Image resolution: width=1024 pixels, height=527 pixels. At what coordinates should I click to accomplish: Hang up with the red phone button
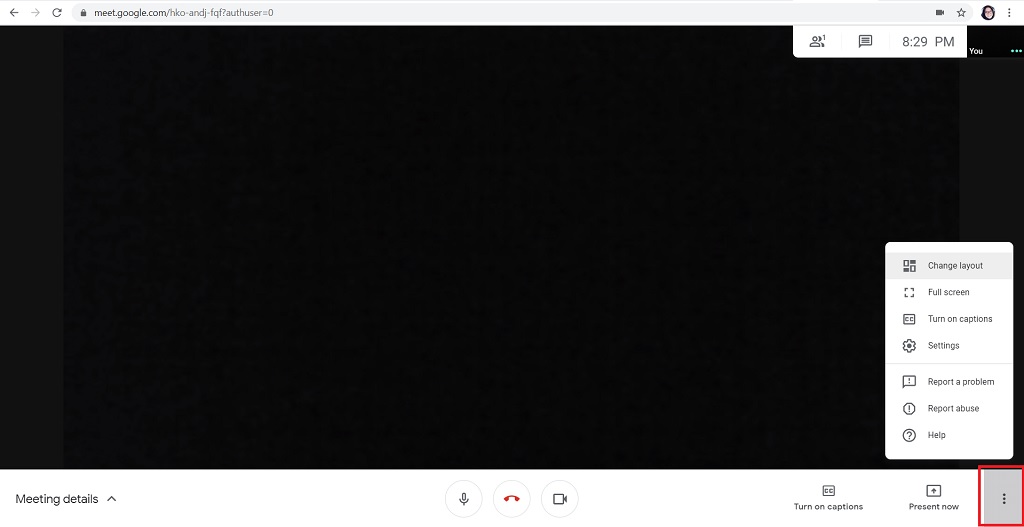512,498
